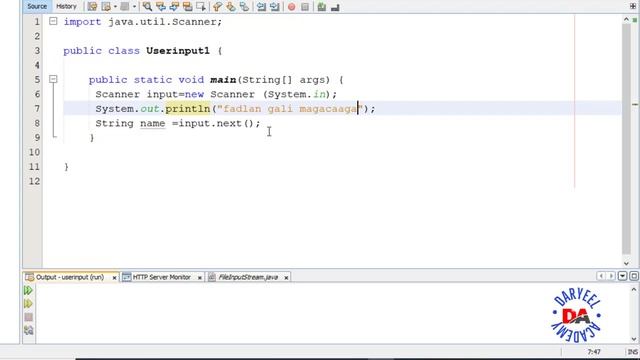Click Output panel scrollbar down arrow
The image size is (640, 360).
click(x=634, y=339)
